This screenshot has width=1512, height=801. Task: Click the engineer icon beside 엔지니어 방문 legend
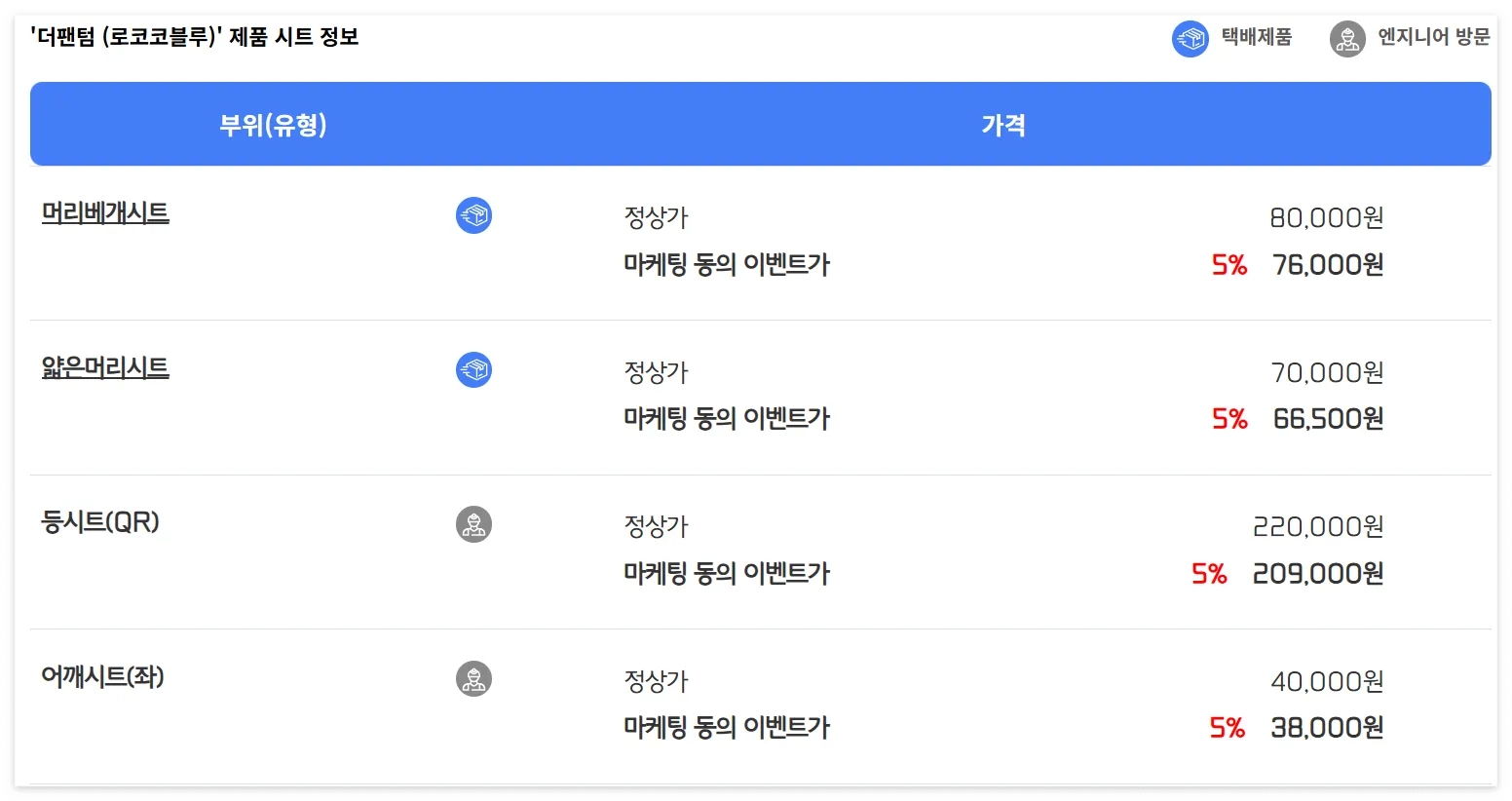[x=1347, y=39]
